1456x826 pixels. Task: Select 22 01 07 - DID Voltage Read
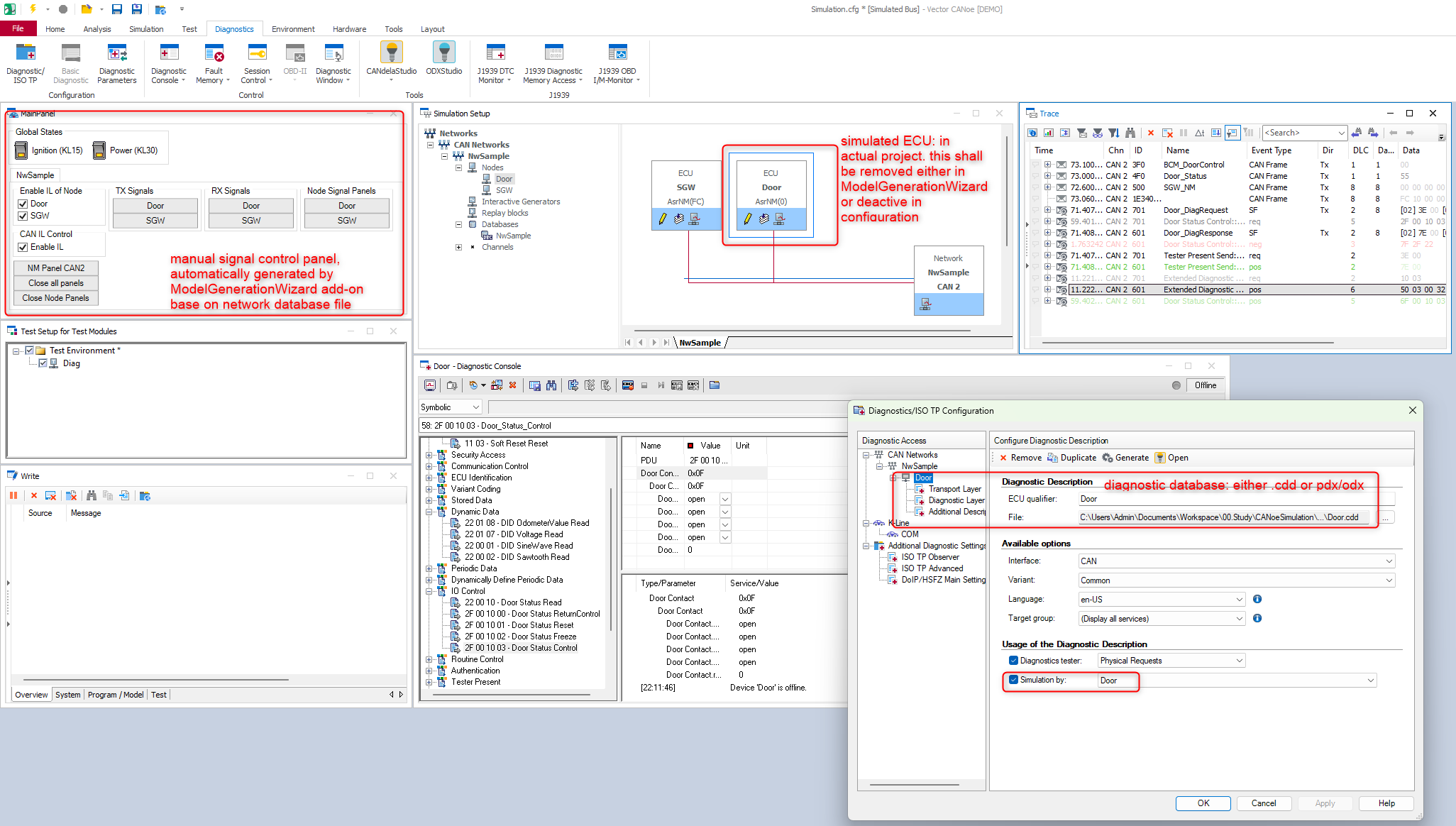click(514, 534)
